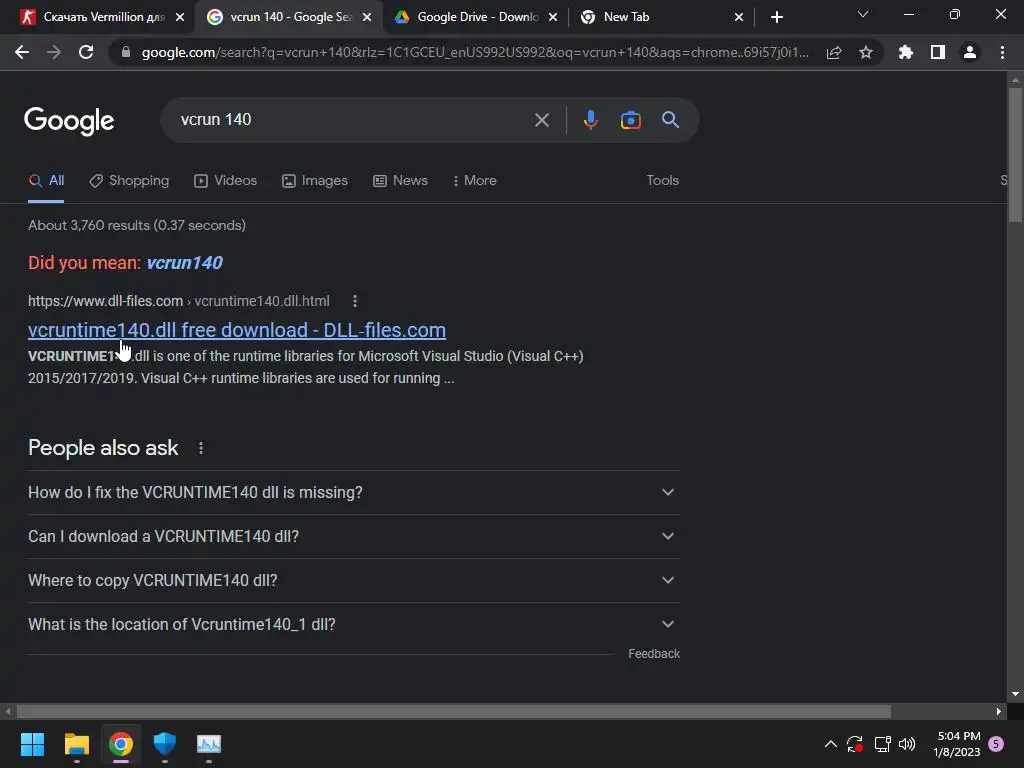
Task: Click the horizontal page scrollbar
Action: tap(454, 711)
